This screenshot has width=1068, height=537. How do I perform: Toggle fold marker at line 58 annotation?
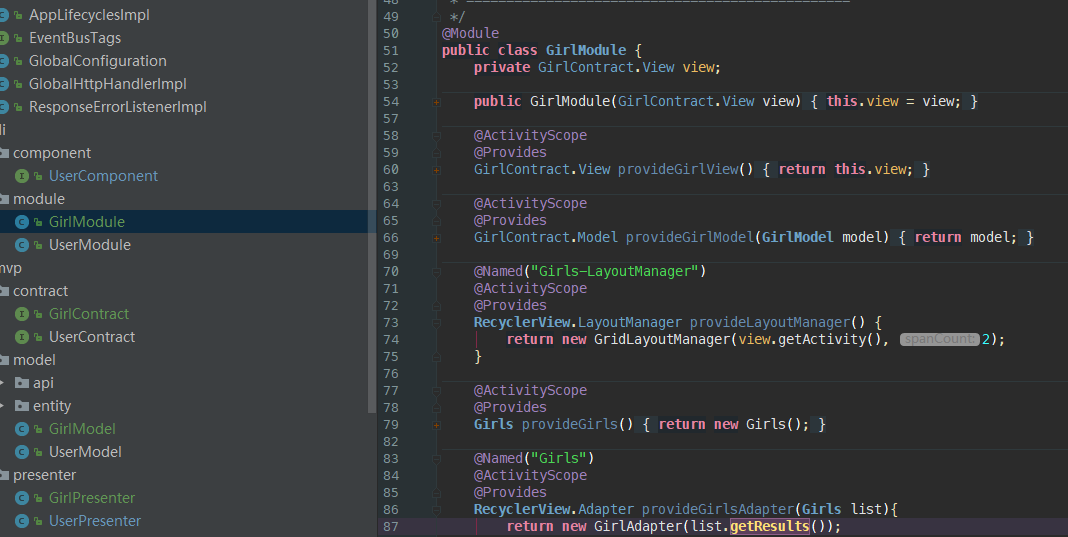(436, 136)
